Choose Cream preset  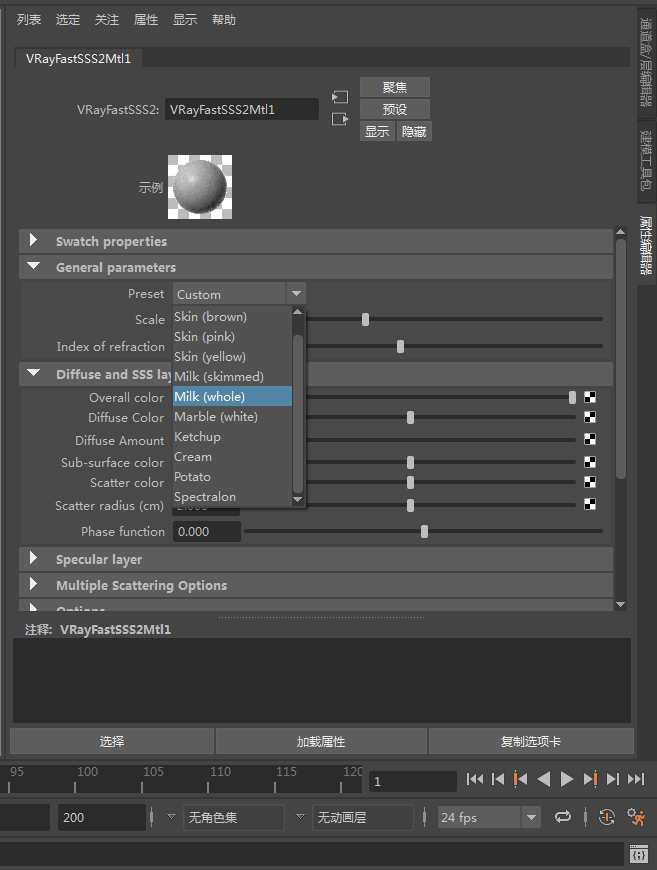click(x=233, y=456)
